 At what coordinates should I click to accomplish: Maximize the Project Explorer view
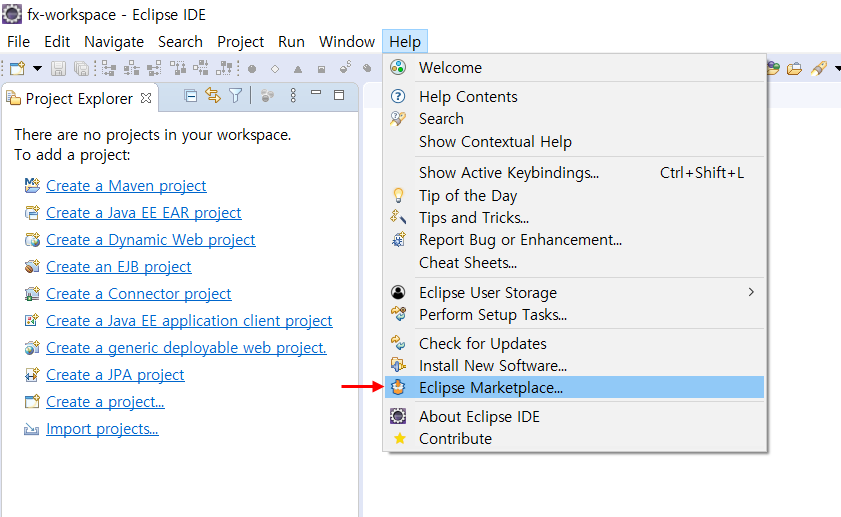(x=339, y=95)
